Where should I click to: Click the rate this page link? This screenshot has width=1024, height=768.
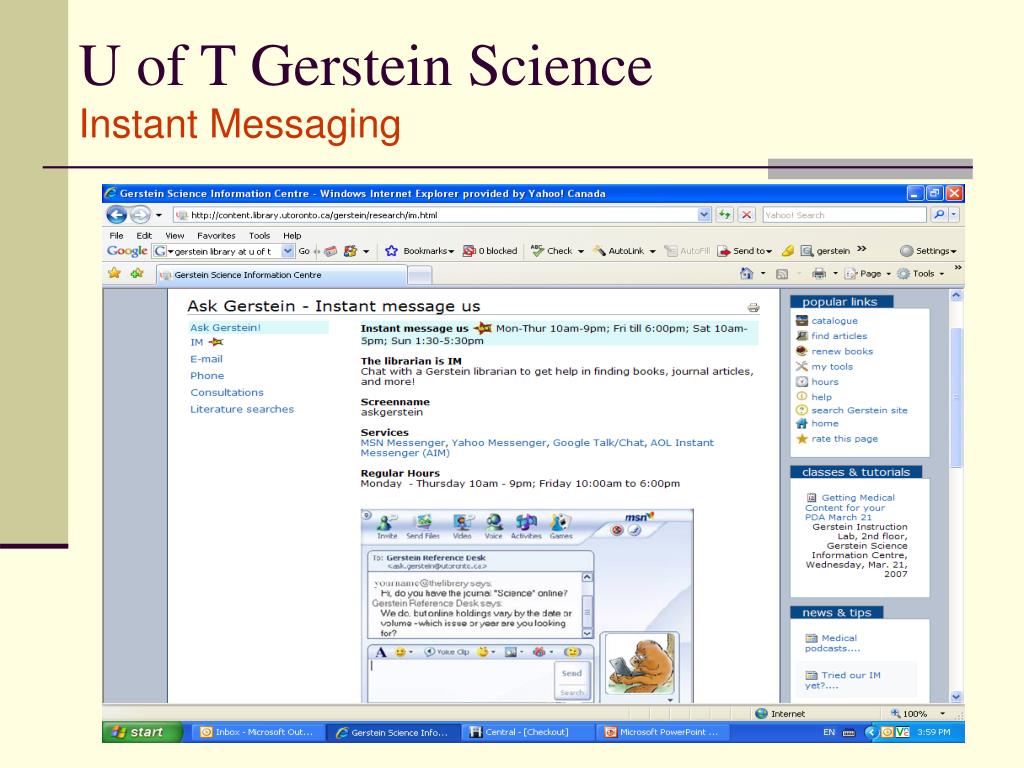(844, 439)
